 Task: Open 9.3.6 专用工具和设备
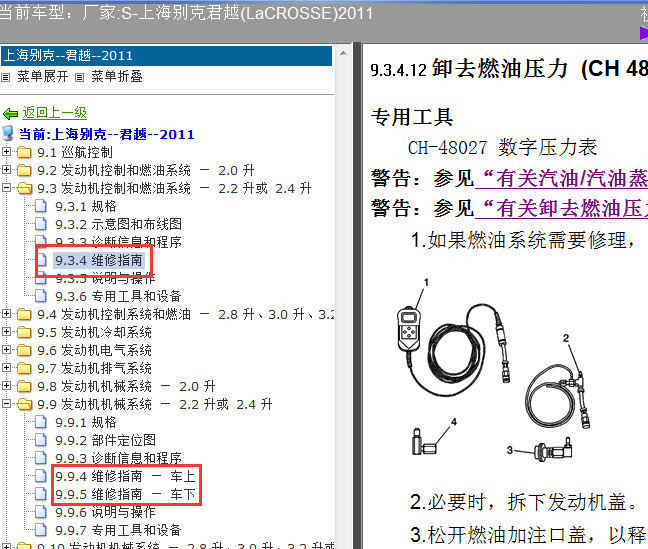118,296
